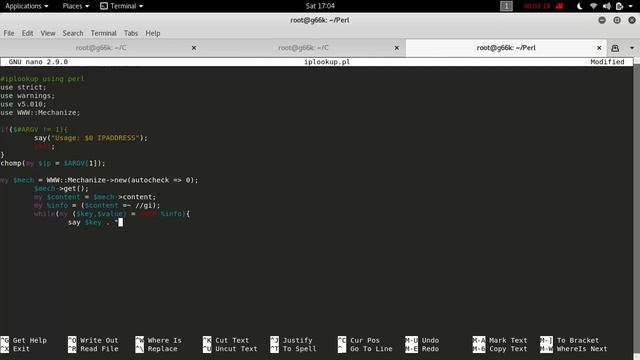Open the Edit menu
The width and height of the screenshot is (640, 360).
[x=27, y=33]
